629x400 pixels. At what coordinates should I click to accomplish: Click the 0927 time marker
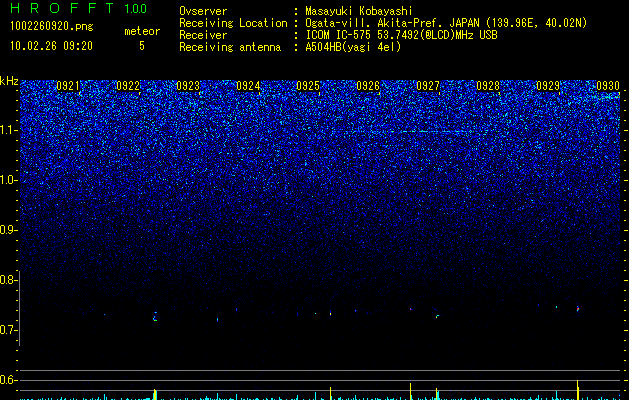click(x=428, y=86)
